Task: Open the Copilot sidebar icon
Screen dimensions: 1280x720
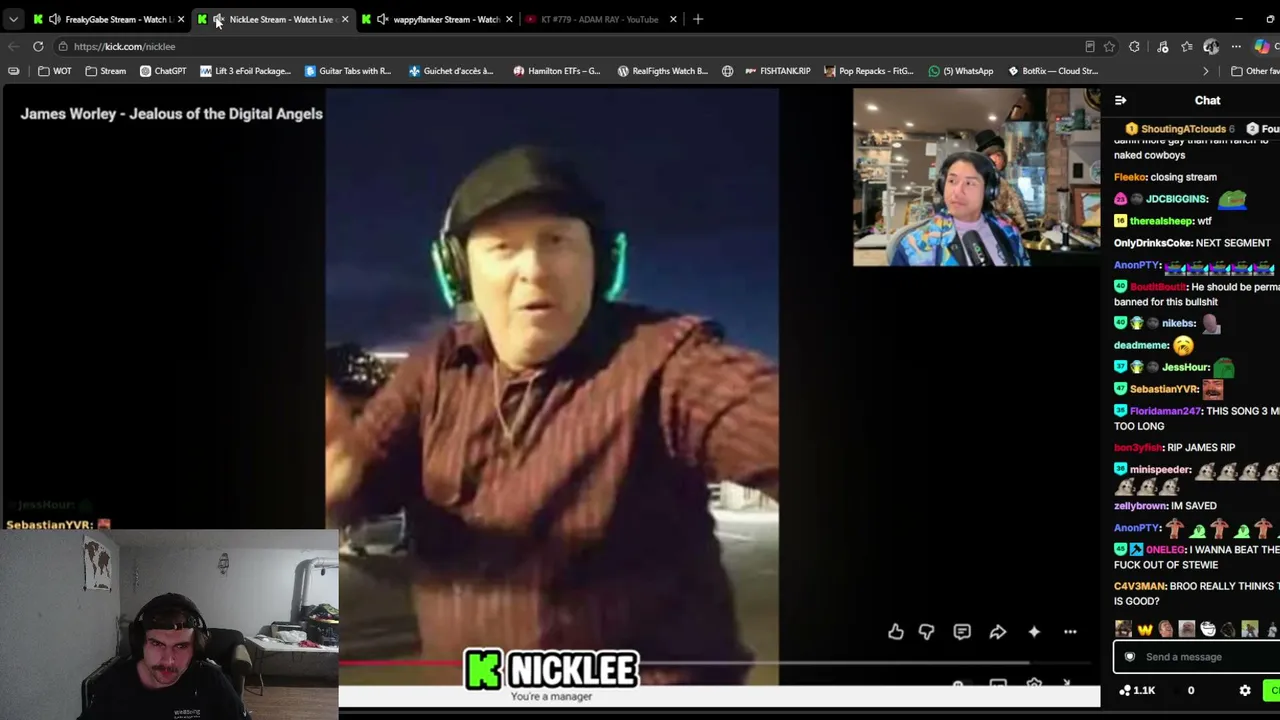Action: coord(1262,46)
